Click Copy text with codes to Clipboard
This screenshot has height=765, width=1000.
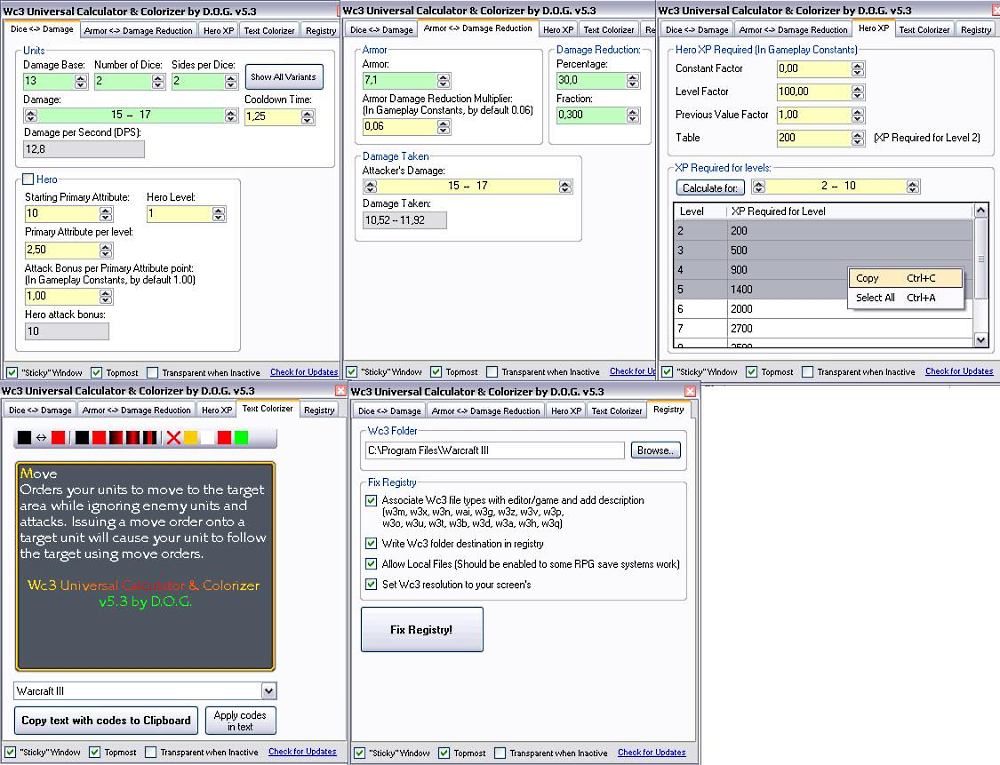106,720
